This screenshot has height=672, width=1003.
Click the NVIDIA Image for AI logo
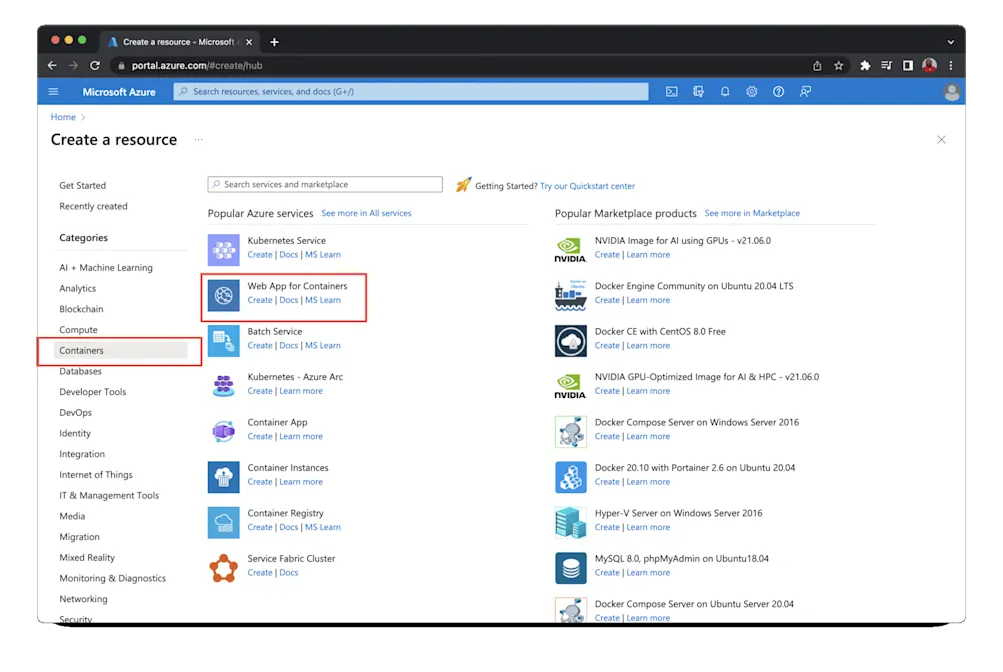click(x=570, y=248)
